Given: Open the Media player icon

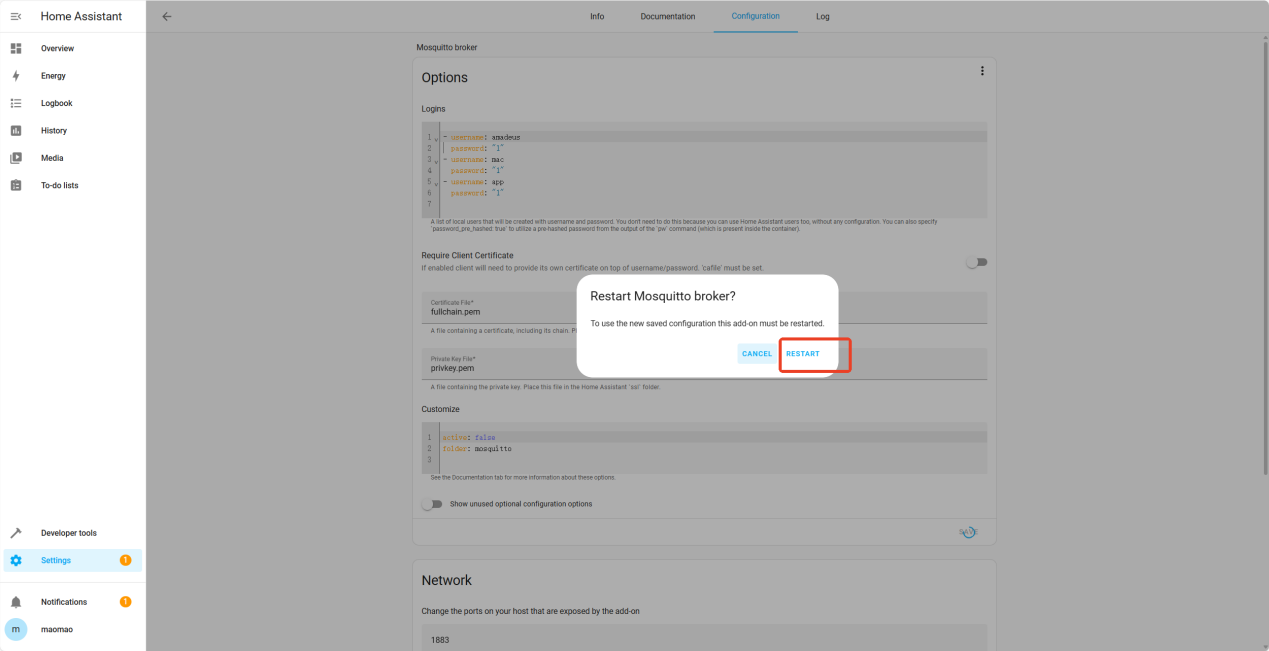Looking at the screenshot, I should [16, 158].
